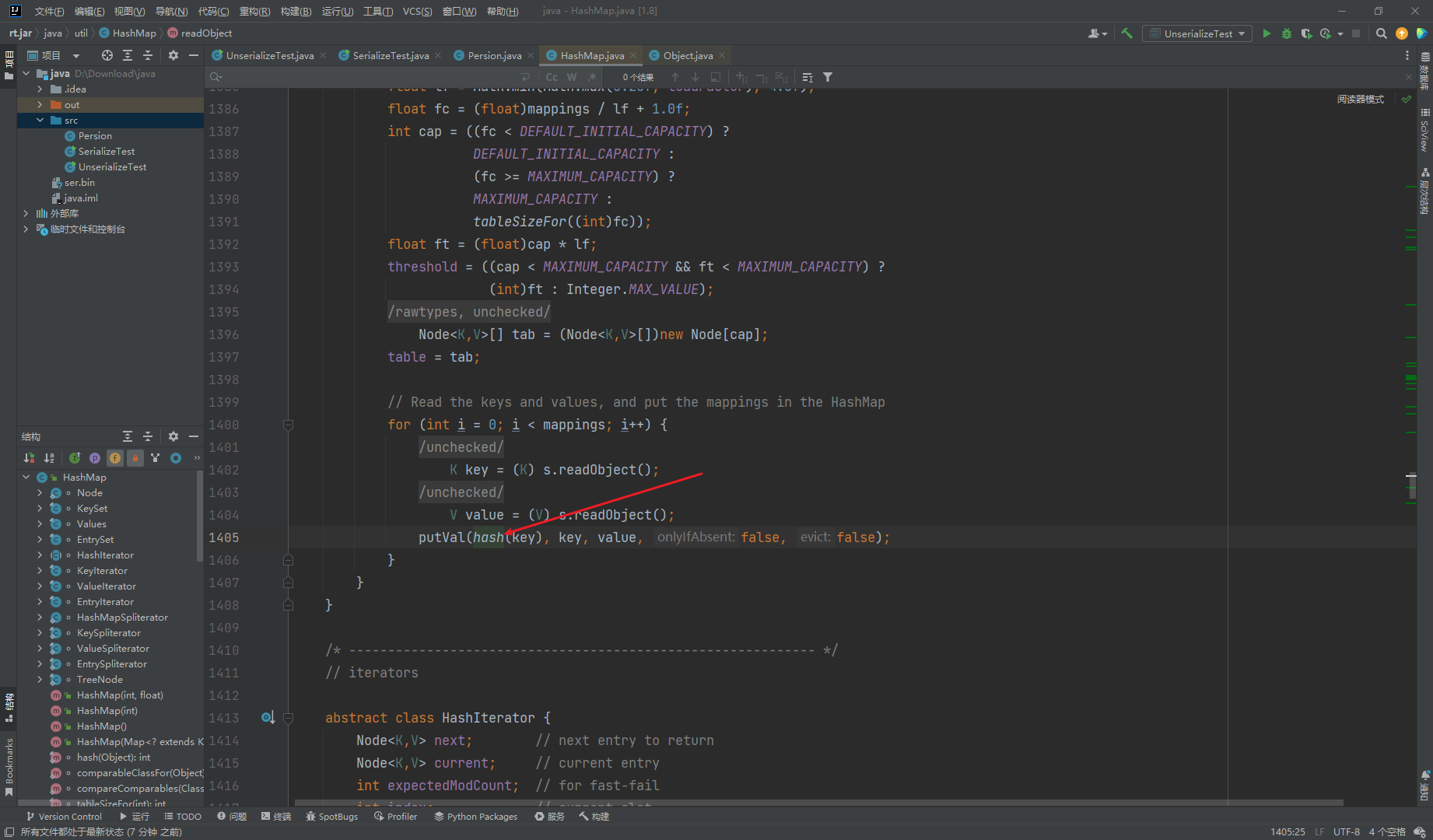
Task: Expand the 外部库 node
Action: point(26,213)
